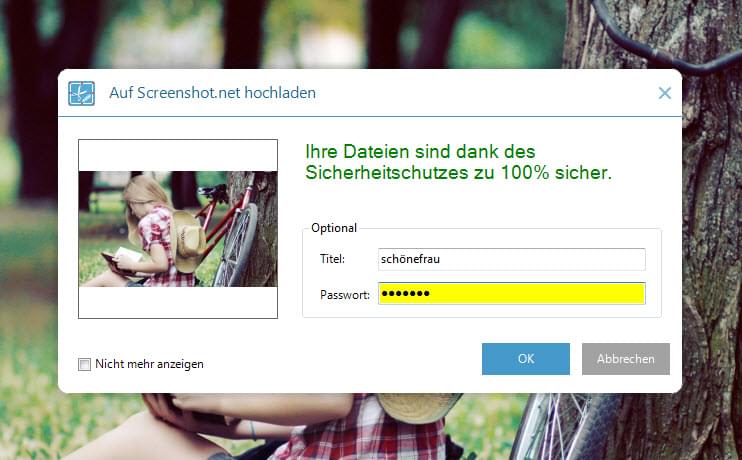The height and width of the screenshot is (460, 742).
Task: Confirm upload with the OK button
Action: pos(526,359)
